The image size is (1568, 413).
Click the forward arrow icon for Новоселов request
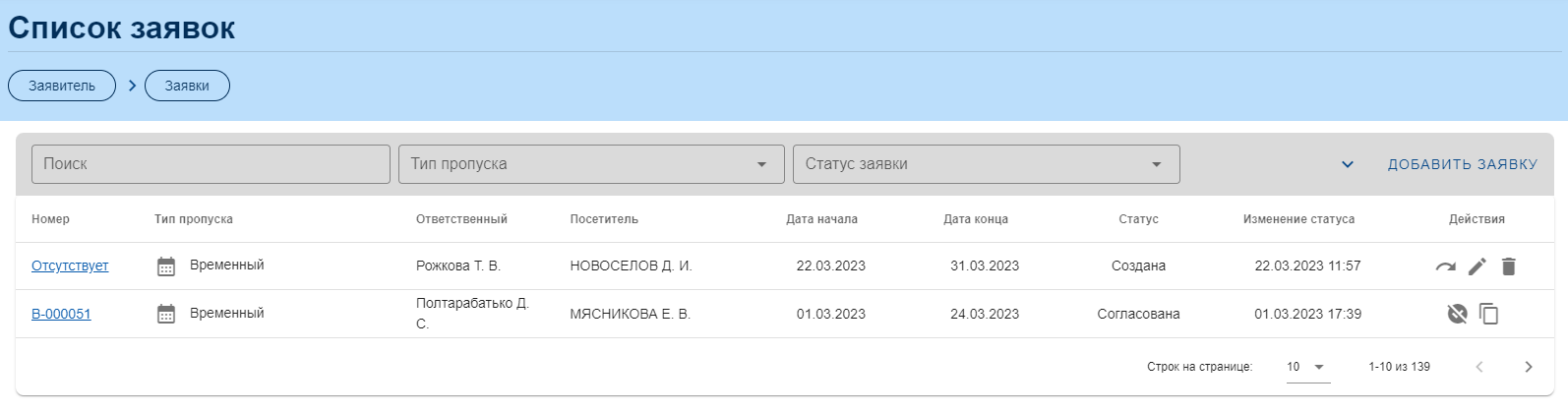click(1445, 266)
